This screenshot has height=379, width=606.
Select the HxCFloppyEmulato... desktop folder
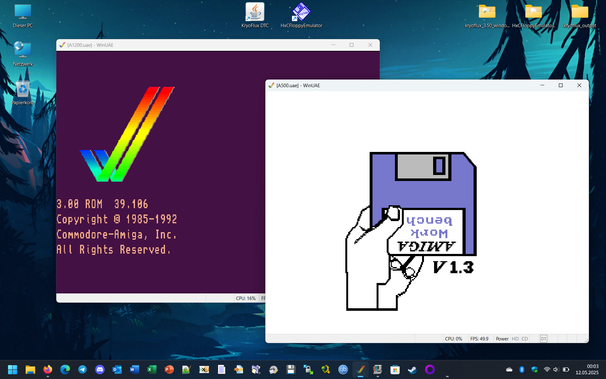pyautogui.click(x=533, y=16)
